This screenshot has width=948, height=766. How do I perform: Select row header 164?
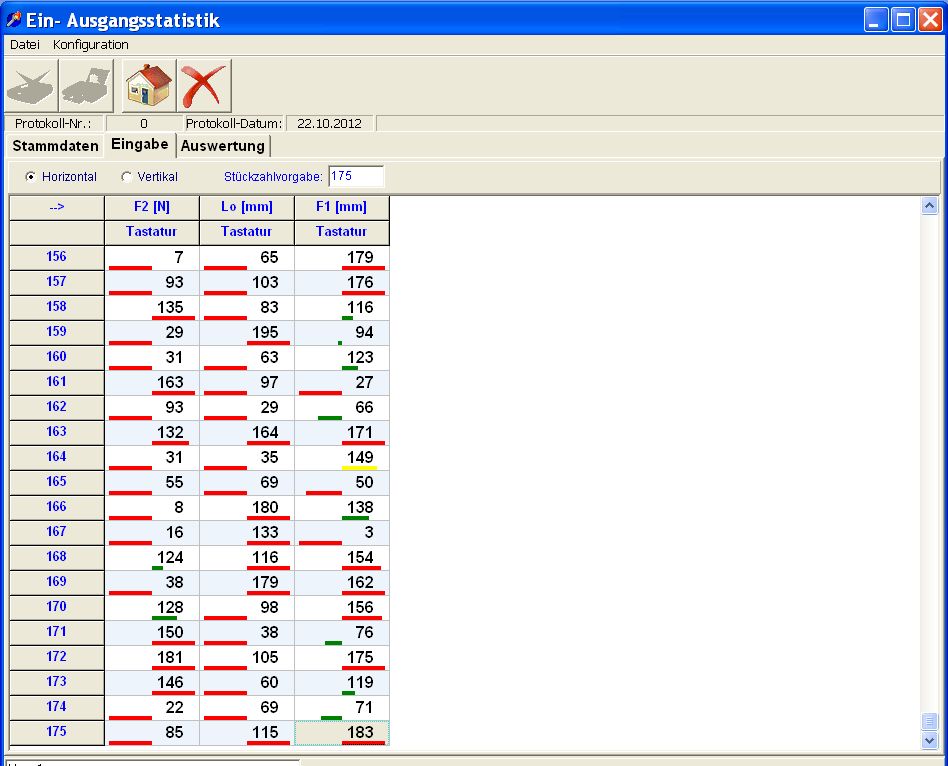(56, 457)
